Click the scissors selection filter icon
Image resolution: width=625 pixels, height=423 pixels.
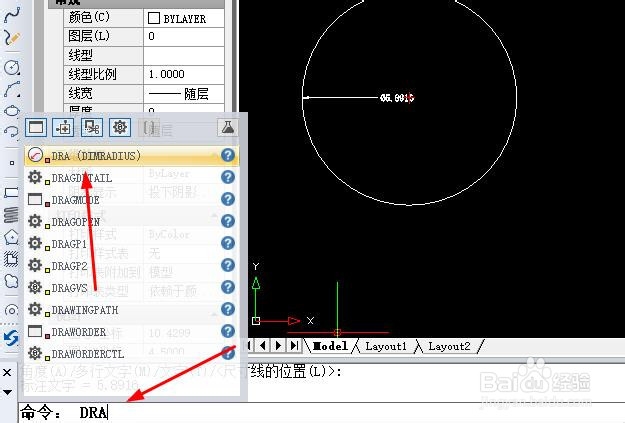92,128
